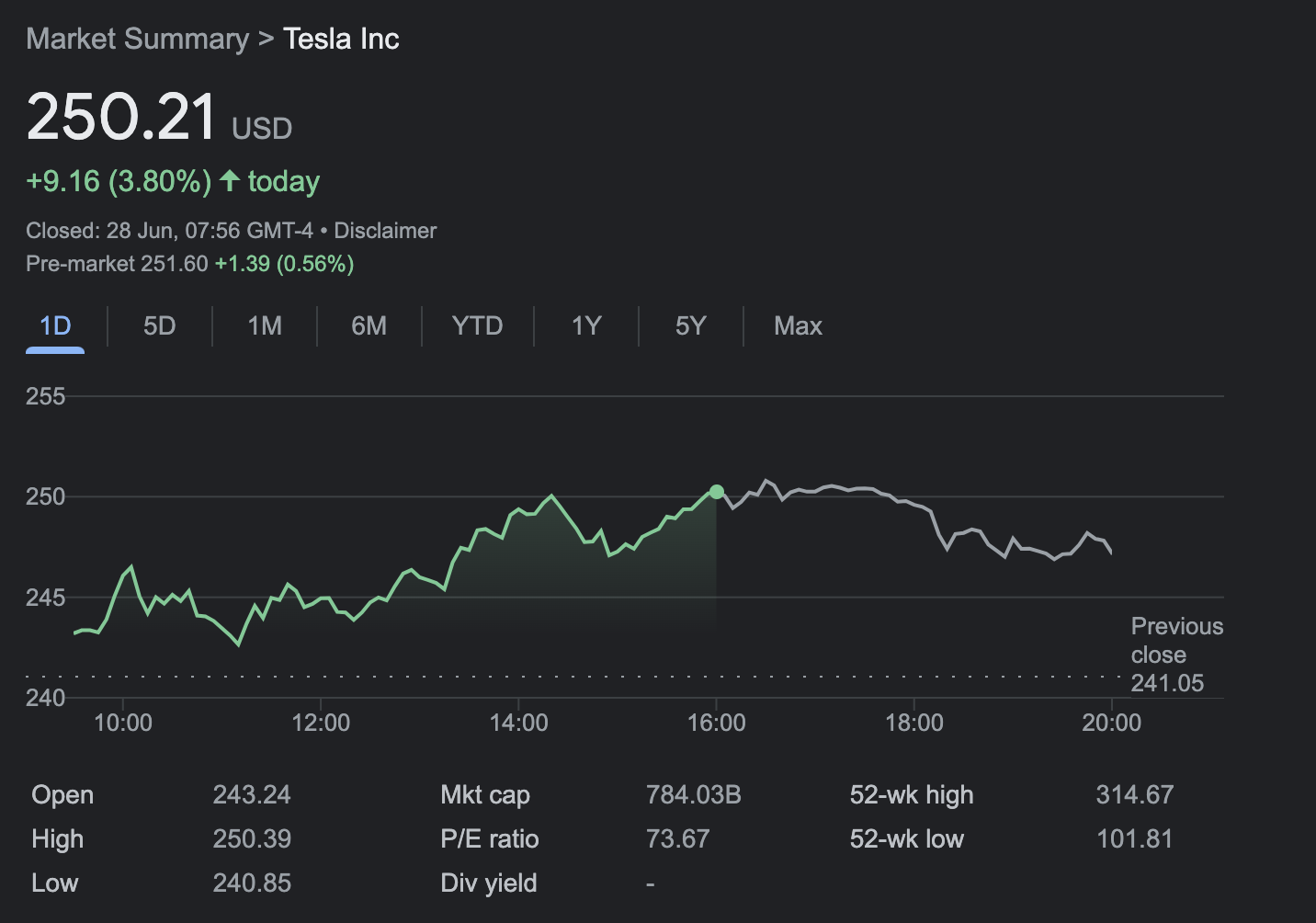
Task: Click the 255 price axis label
Action: tap(46, 396)
